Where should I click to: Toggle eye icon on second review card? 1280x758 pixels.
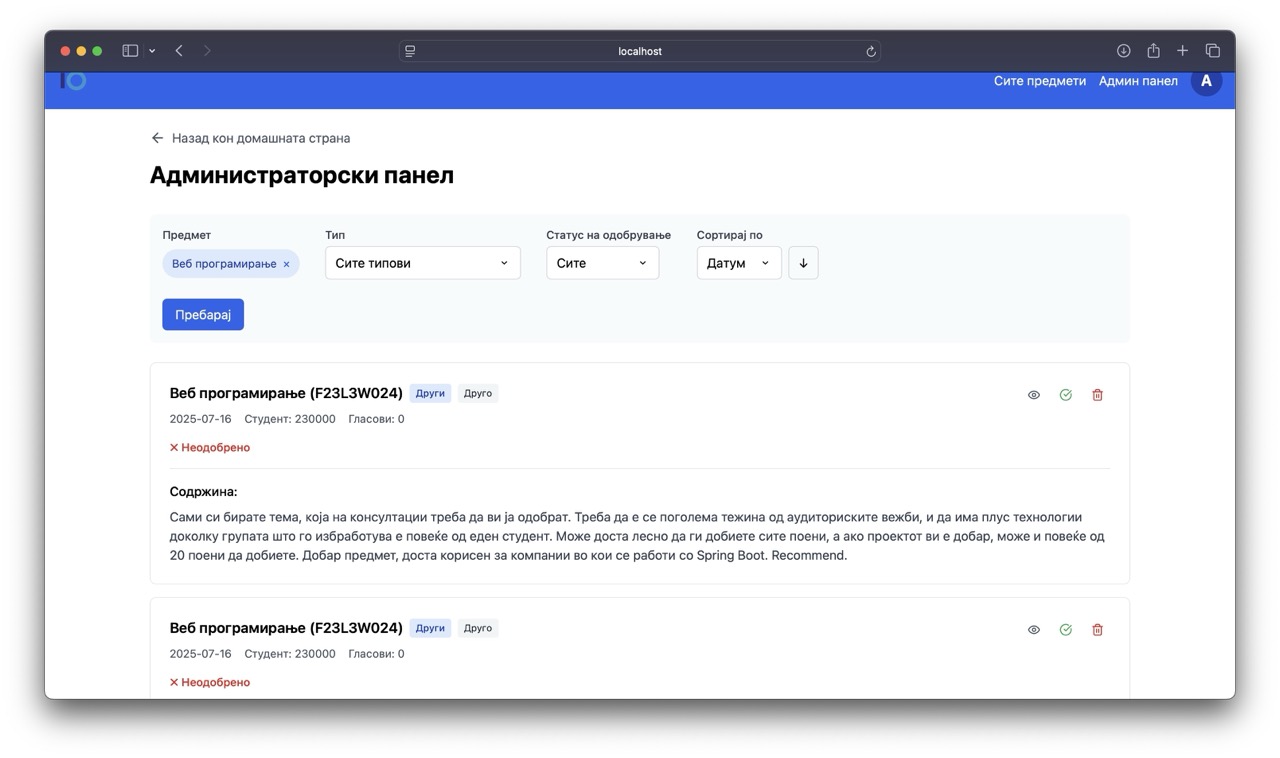(1034, 630)
